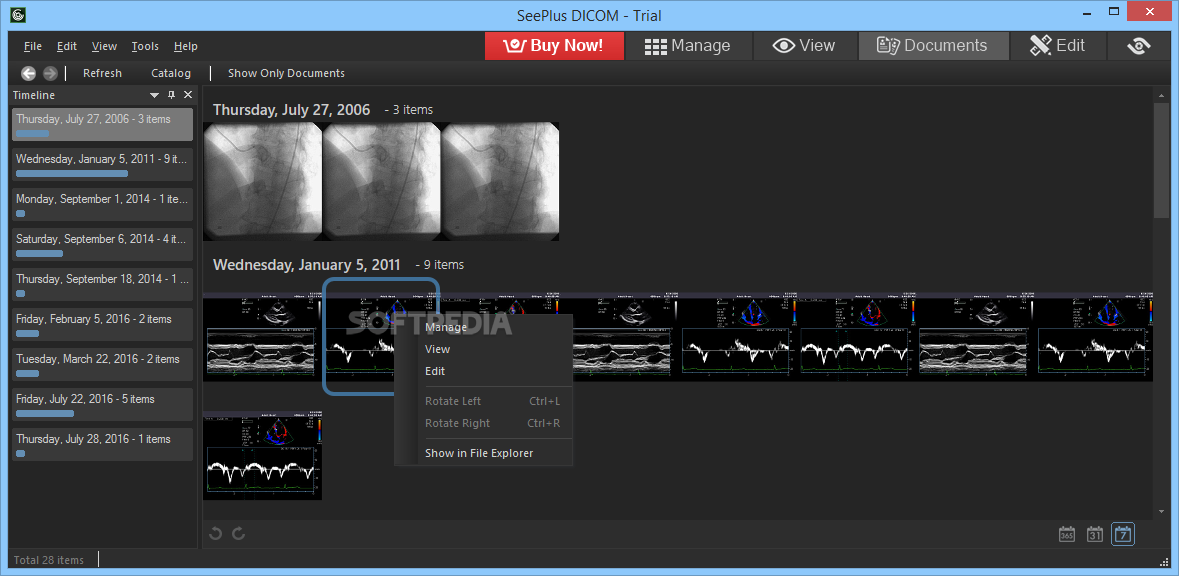Open the File menu
This screenshot has height=576, width=1179.
click(32, 46)
